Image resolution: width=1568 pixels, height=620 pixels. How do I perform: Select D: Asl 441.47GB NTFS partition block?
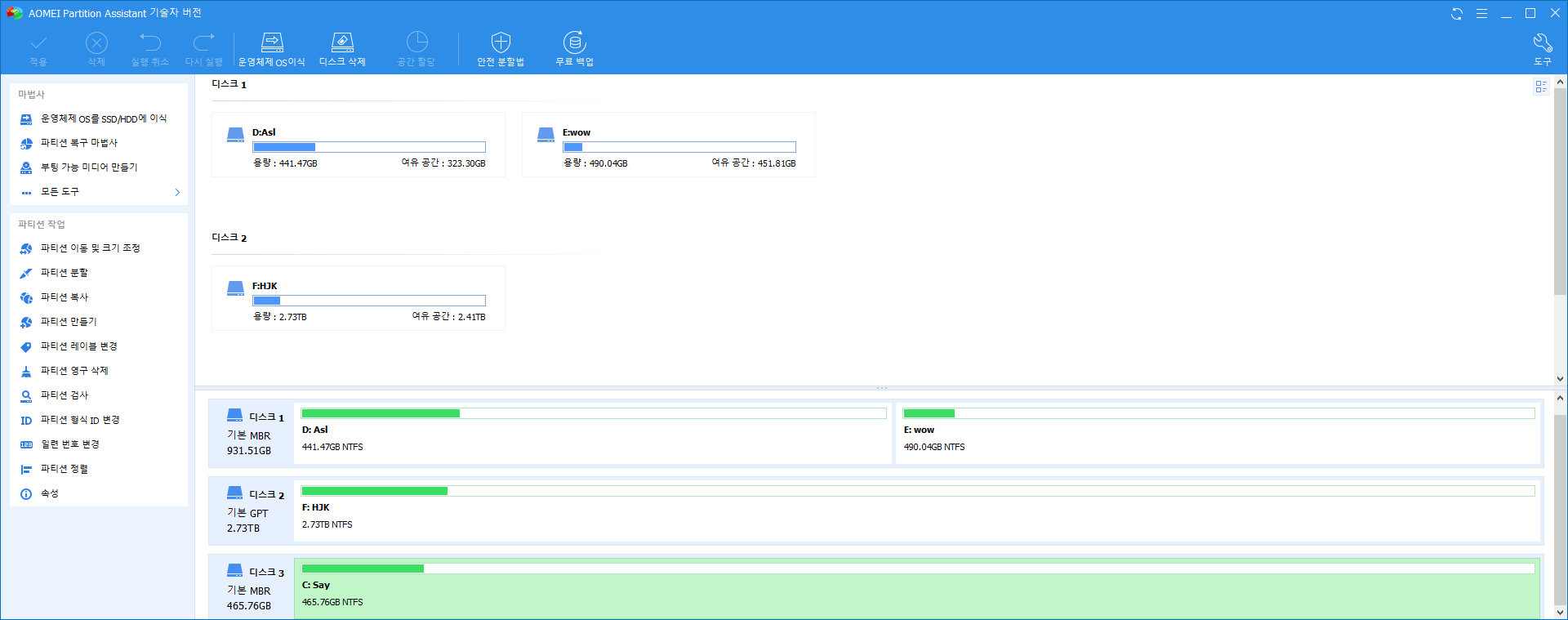pos(594,433)
